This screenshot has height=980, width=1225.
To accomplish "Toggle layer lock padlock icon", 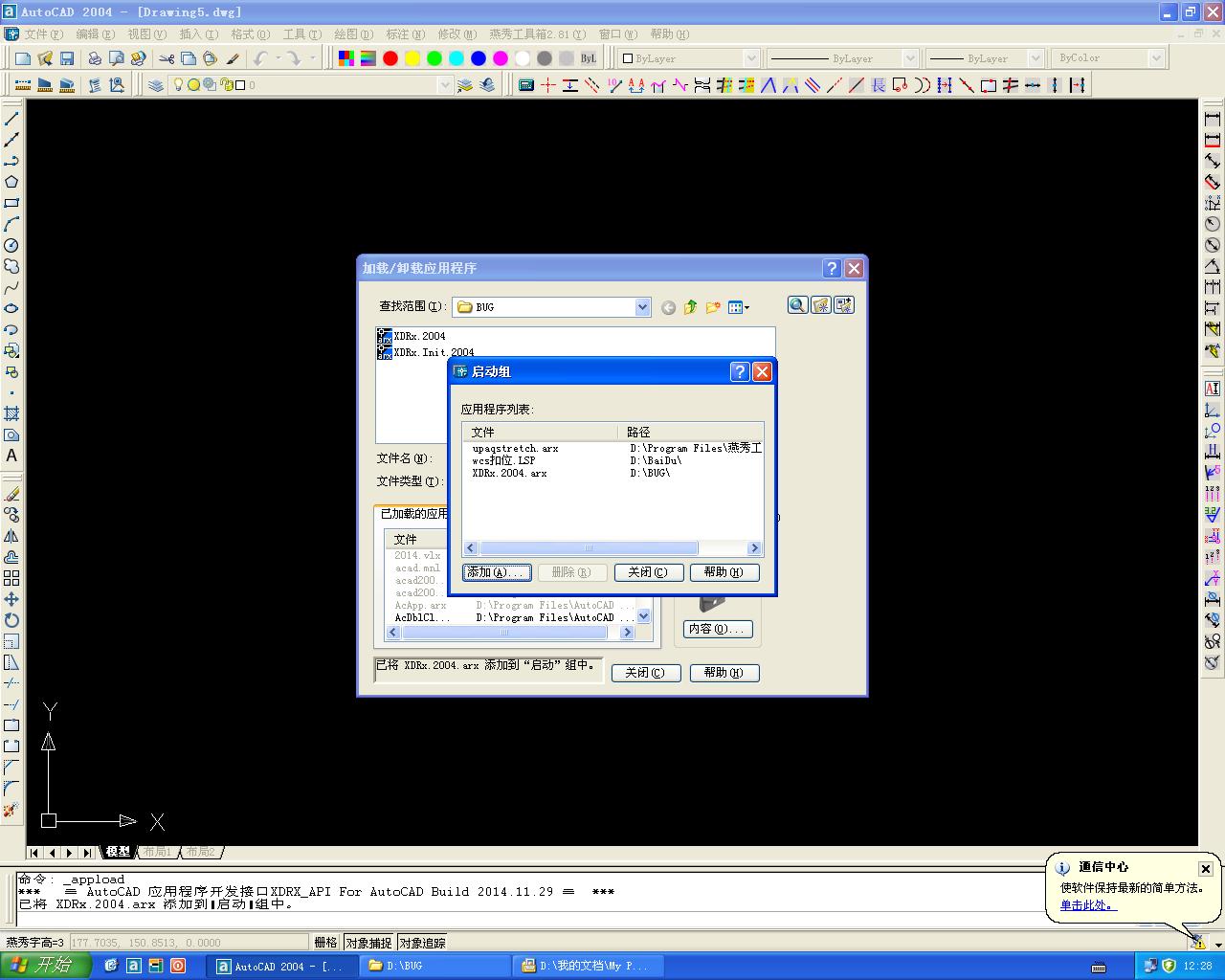I will [226, 84].
